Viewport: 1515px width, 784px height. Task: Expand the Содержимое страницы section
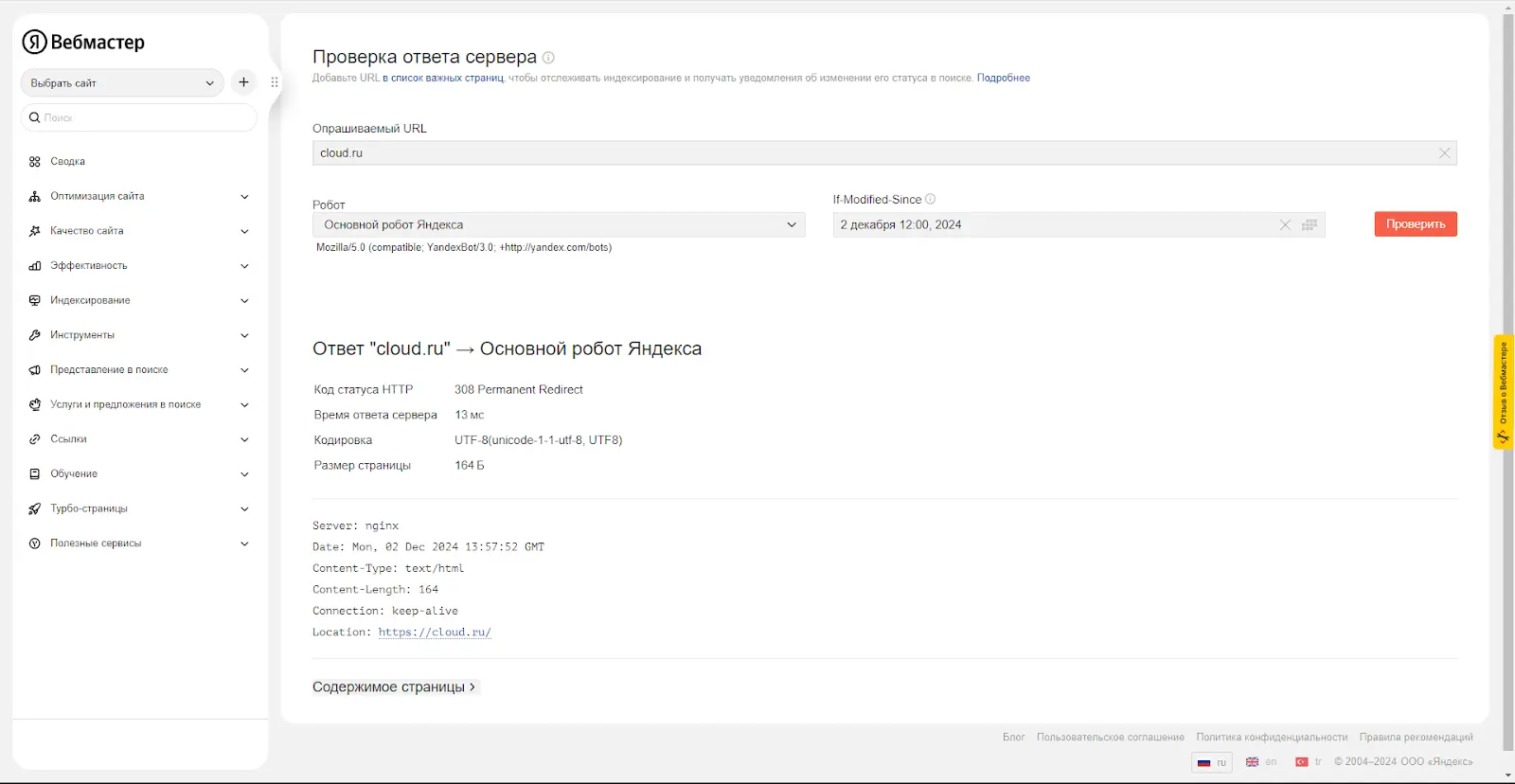pyautogui.click(x=395, y=687)
